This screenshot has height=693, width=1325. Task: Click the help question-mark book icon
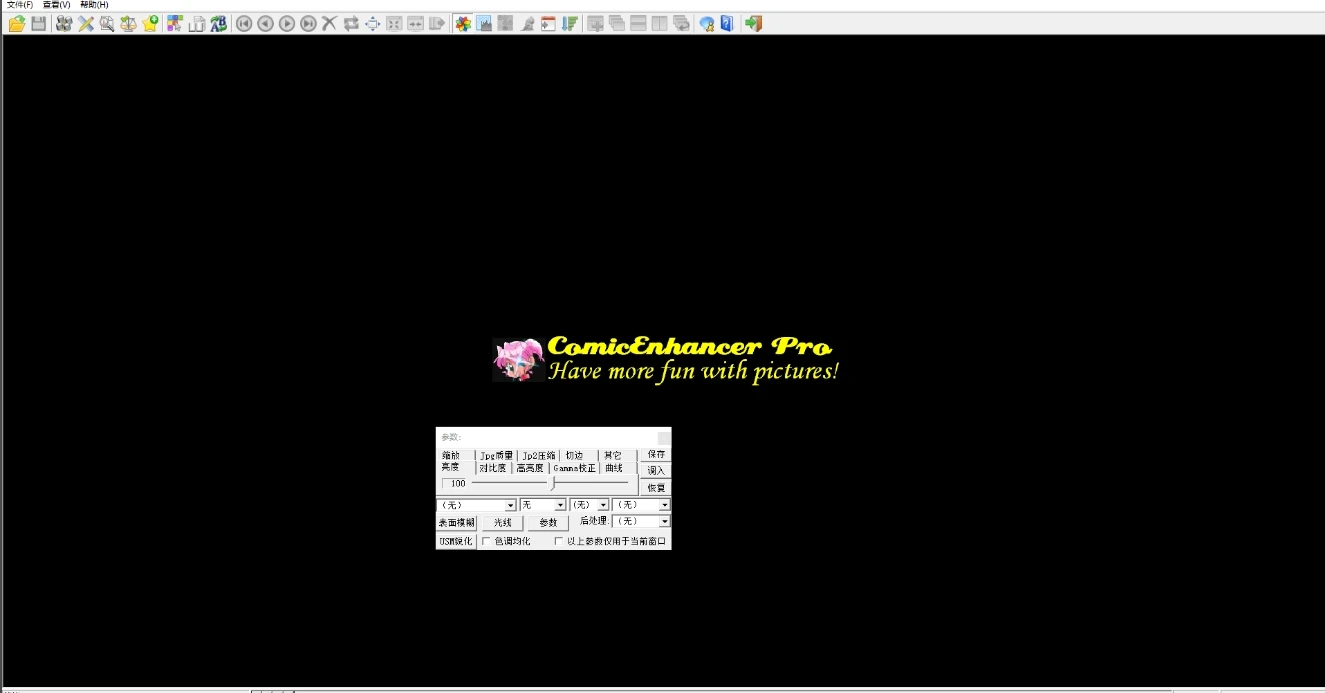pyautogui.click(x=726, y=24)
